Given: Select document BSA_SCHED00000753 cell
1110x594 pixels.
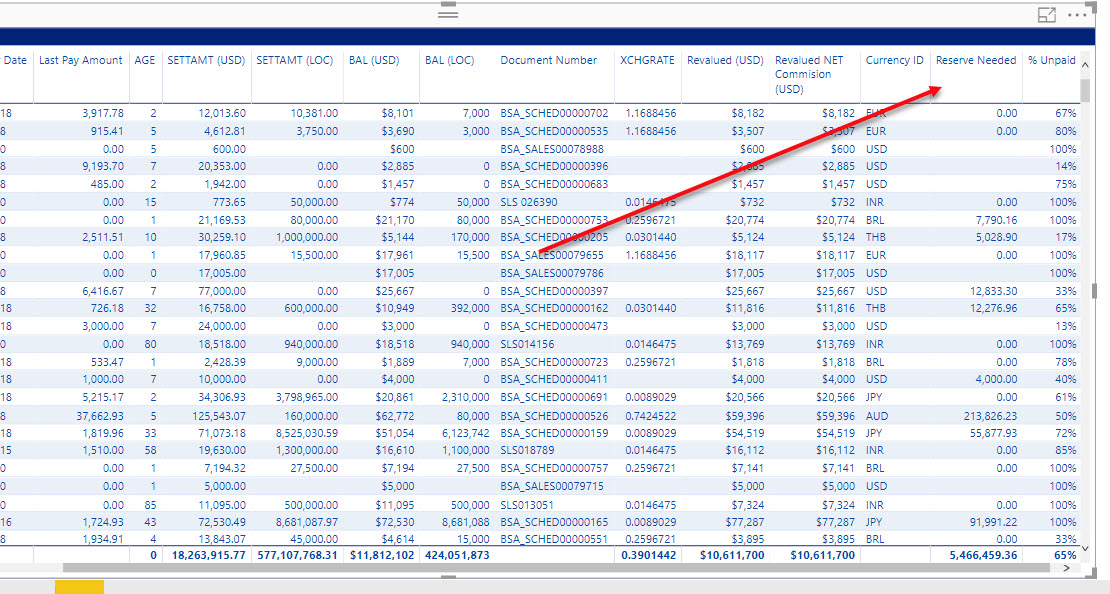Looking at the screenshot, I should tap(554, 220).
